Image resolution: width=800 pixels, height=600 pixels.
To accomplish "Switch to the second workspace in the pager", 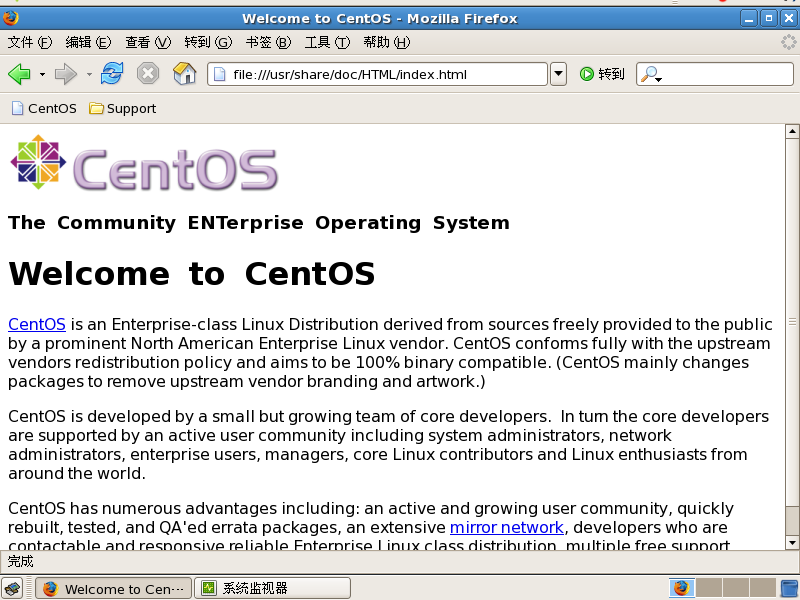I will pyautogui.click(x=709, y=588).
